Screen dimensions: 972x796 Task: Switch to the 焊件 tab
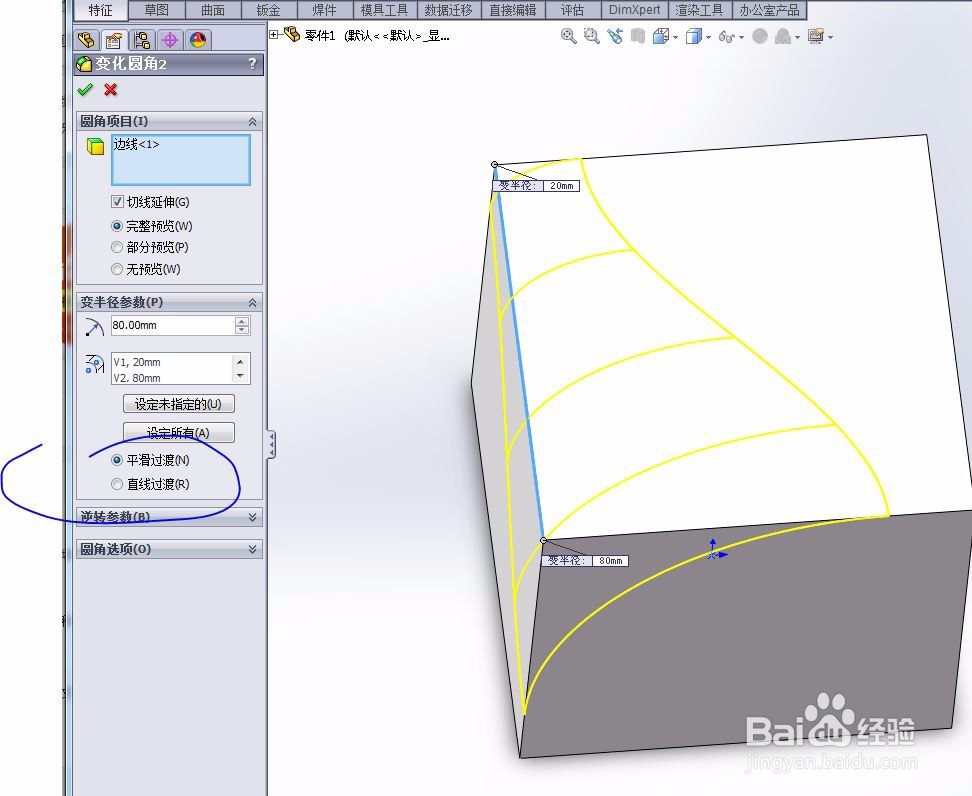coord(324,10)
